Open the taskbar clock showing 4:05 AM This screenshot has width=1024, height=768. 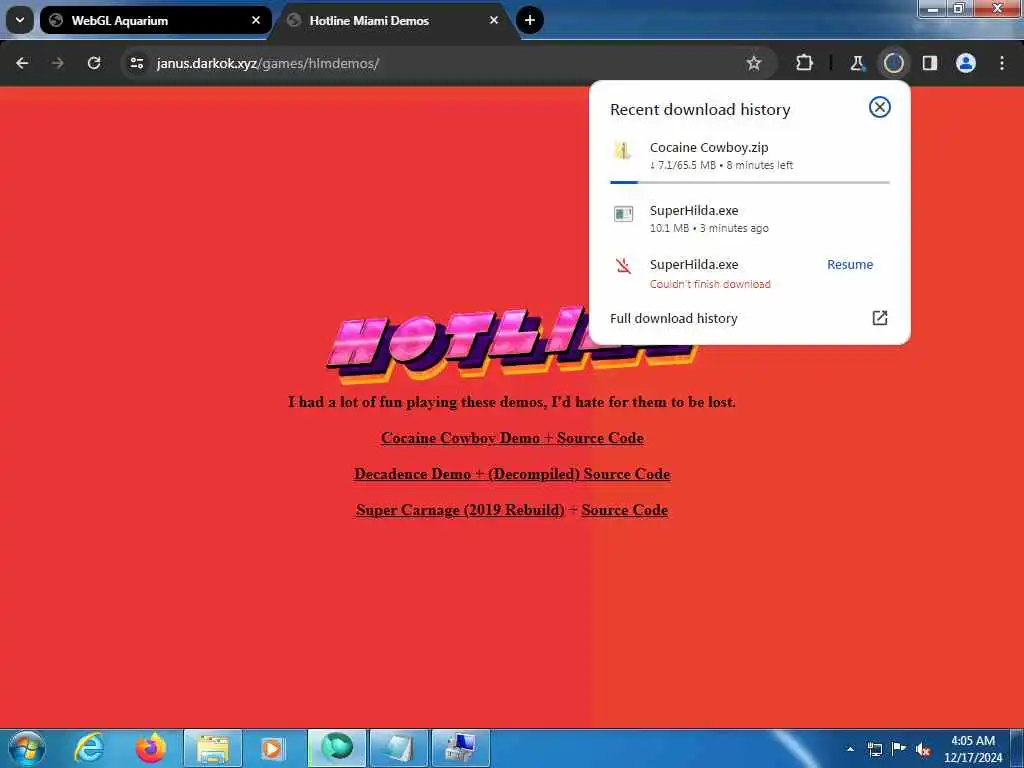click(x=972, y=749)
